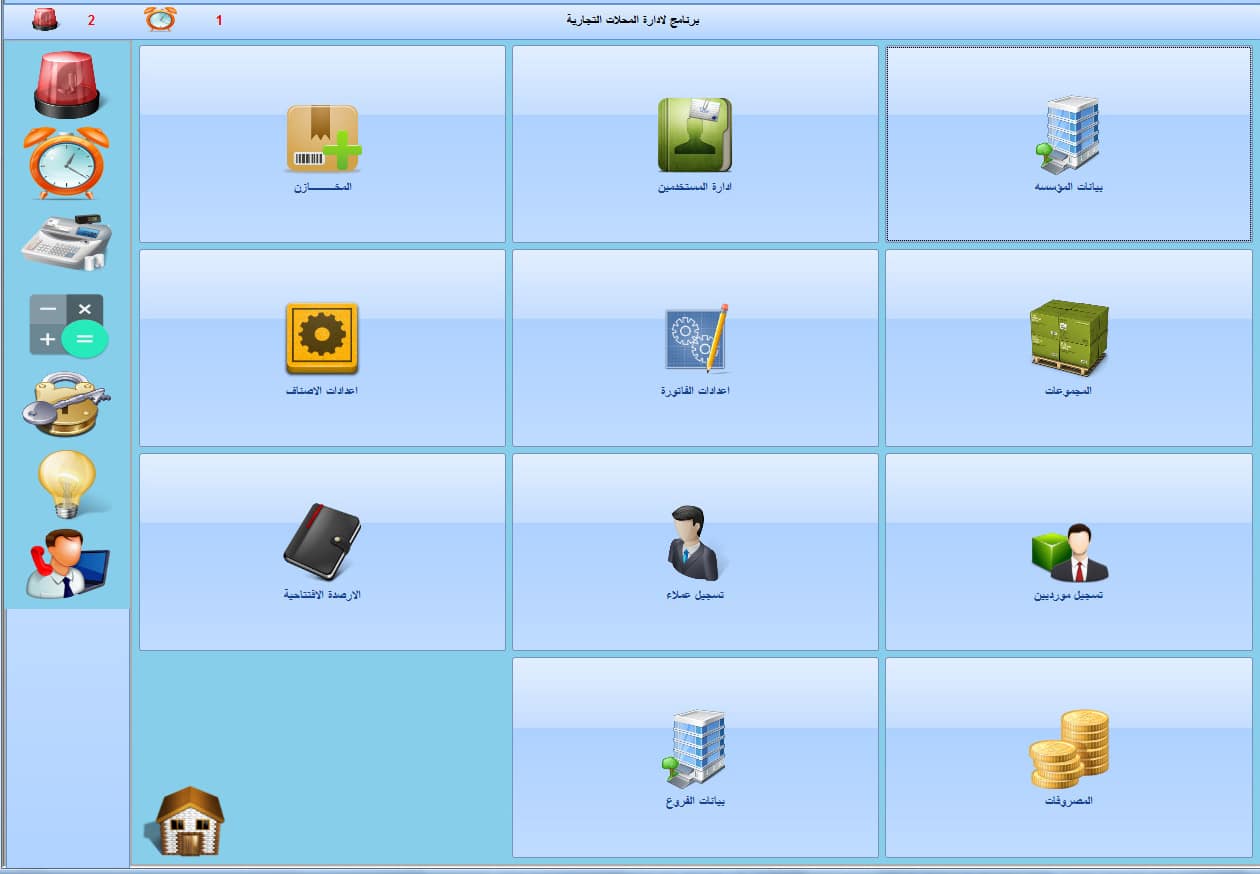Click the red siren alert sidebar icon
This screenshot has height=874, width=1260.
tap(67, 85)
